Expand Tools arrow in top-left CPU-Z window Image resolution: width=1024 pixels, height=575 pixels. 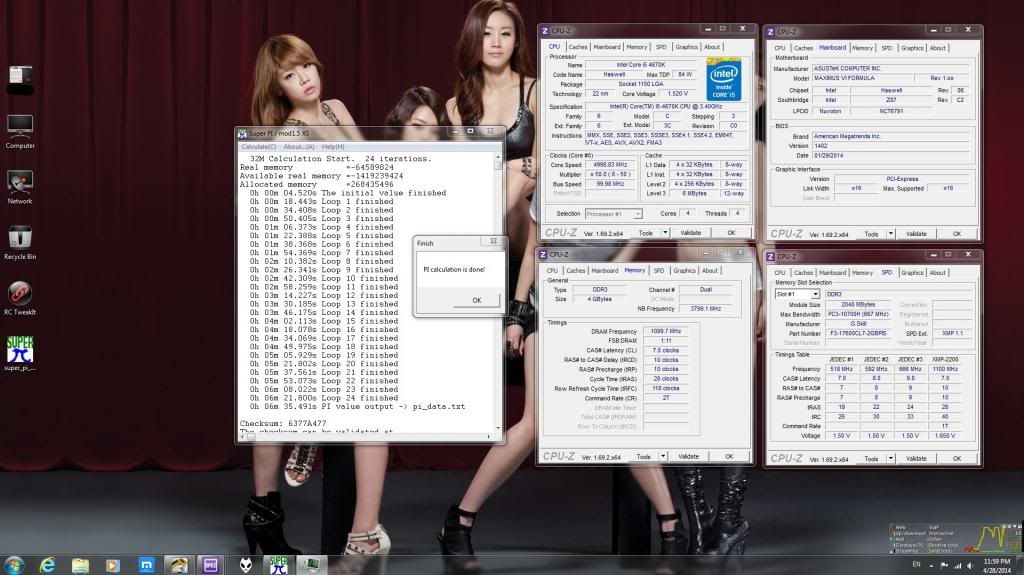(665, 233)
